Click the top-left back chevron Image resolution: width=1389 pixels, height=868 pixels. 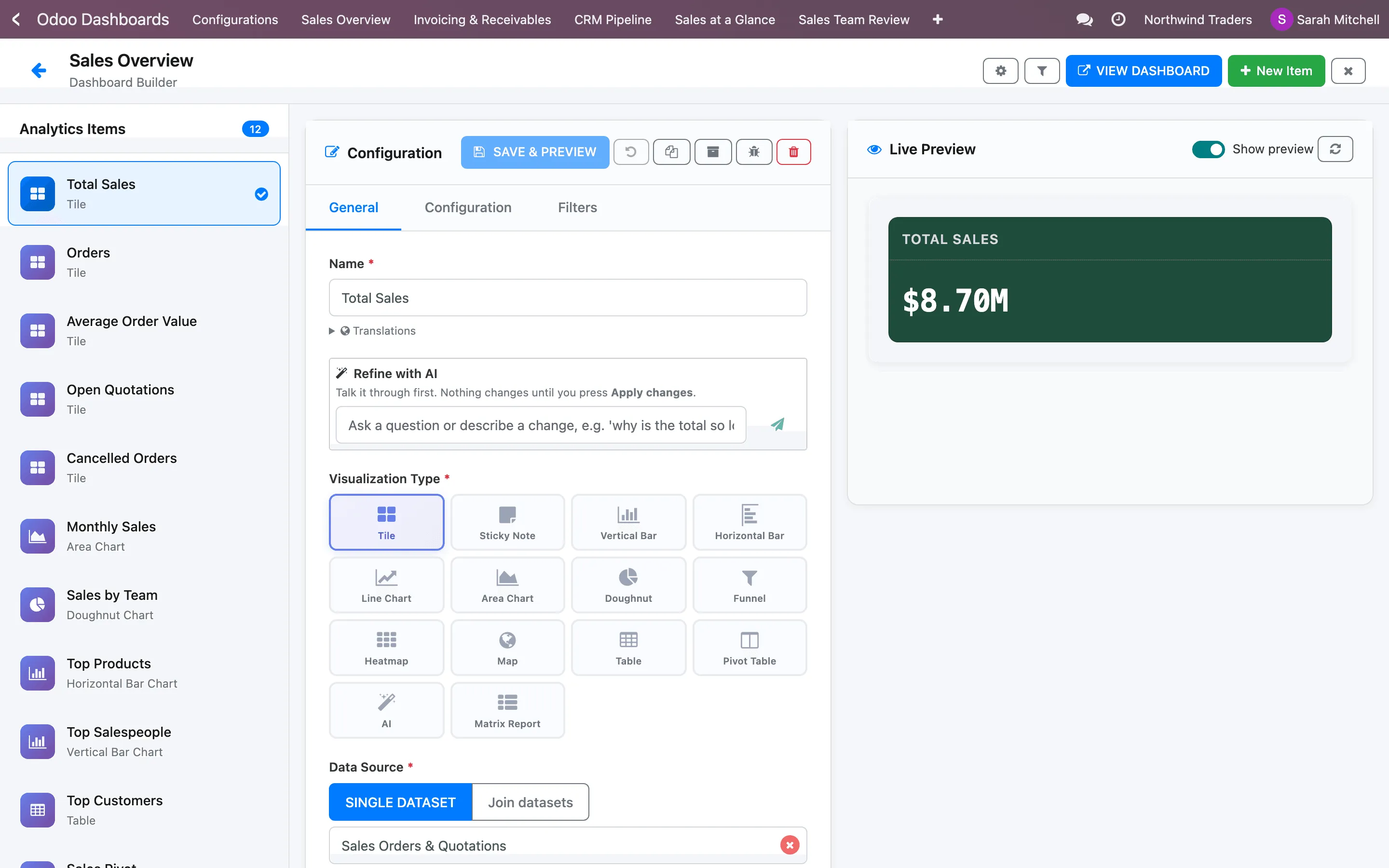click(16, 19)
